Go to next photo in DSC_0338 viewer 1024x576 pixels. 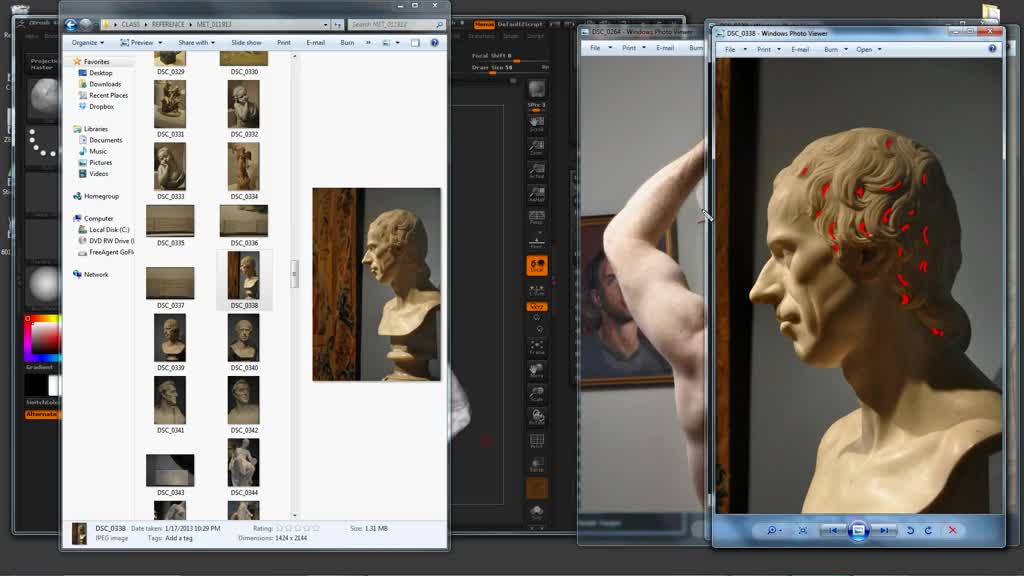(x=883, y=530)
